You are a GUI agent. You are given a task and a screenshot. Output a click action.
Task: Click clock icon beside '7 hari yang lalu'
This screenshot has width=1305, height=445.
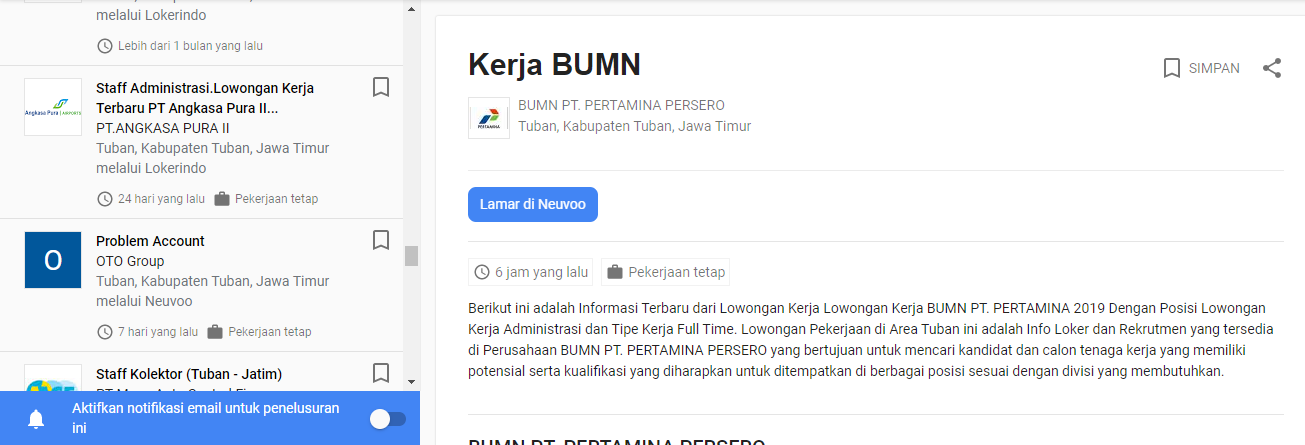[104, 332]
